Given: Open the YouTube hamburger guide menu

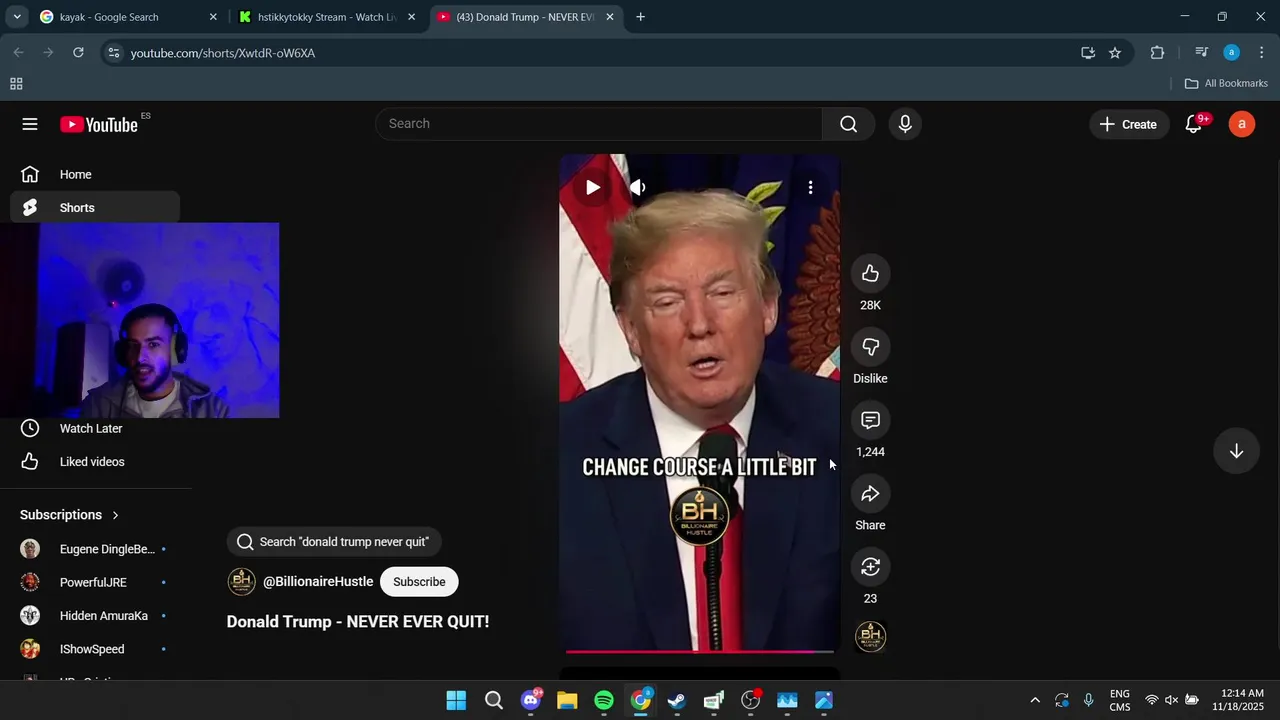Looking at the screenshot, I should (30, 124).
